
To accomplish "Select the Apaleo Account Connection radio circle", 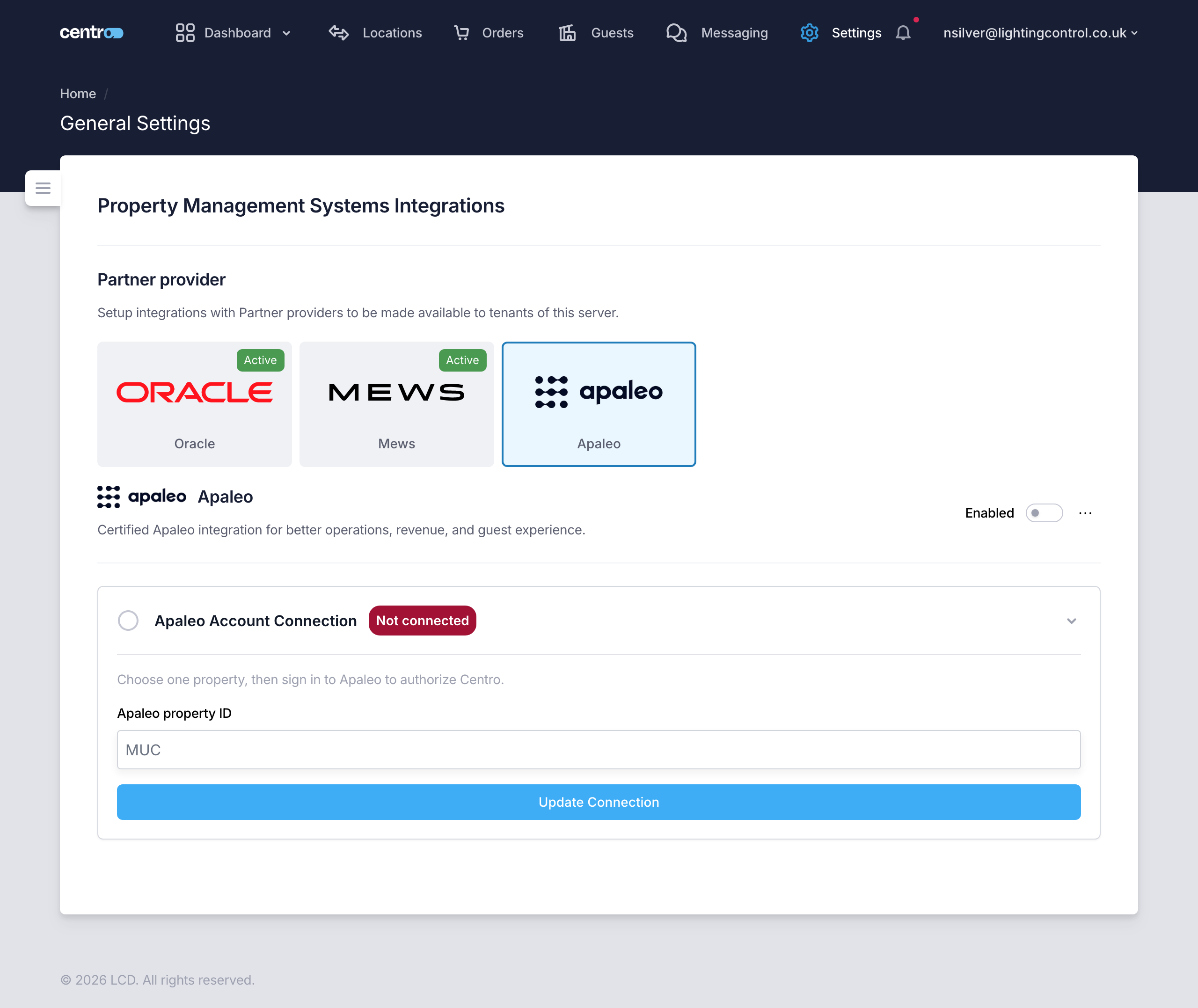I will tap(128, 621).
